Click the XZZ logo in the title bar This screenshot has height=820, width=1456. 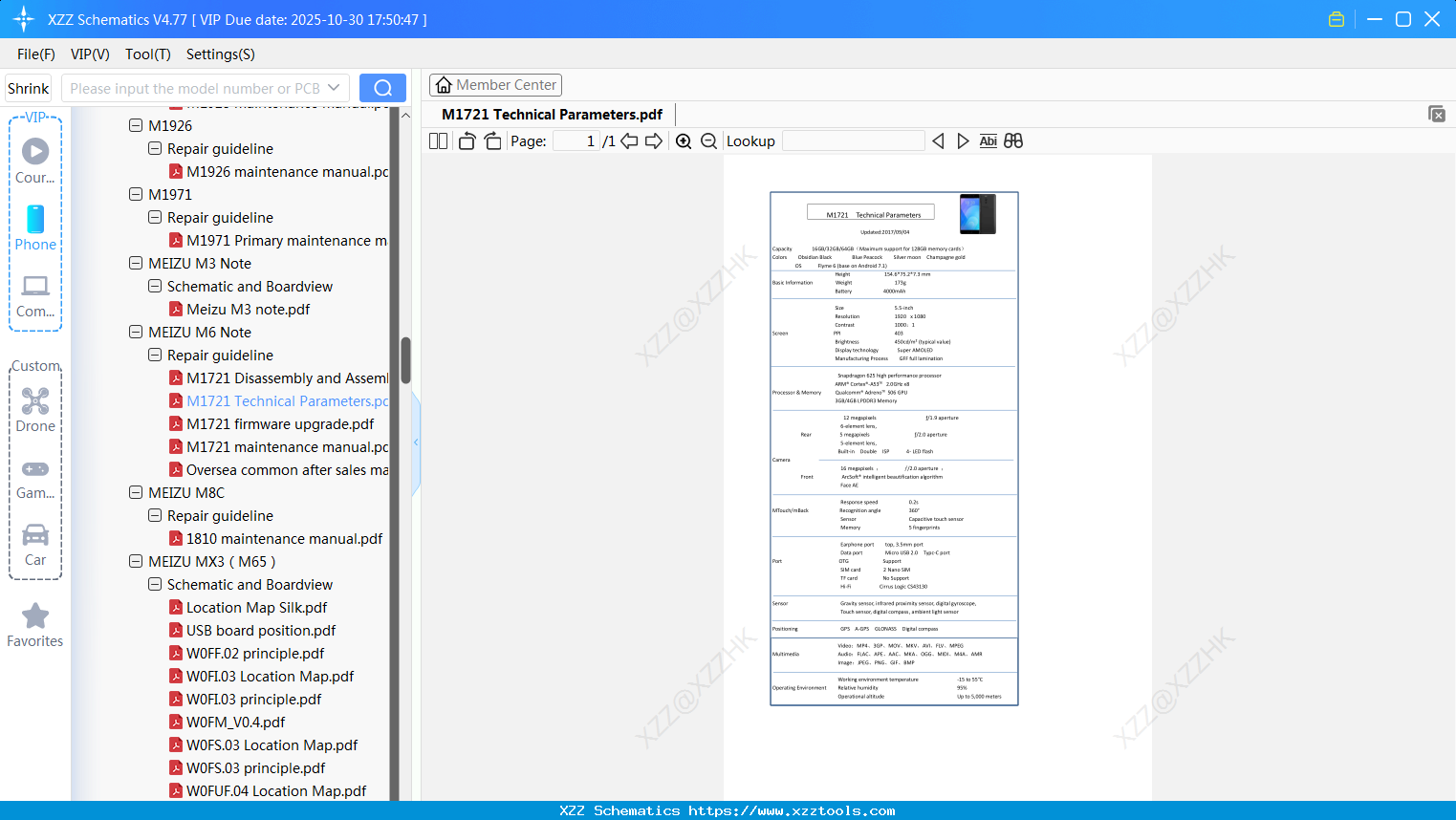(24, 19)
